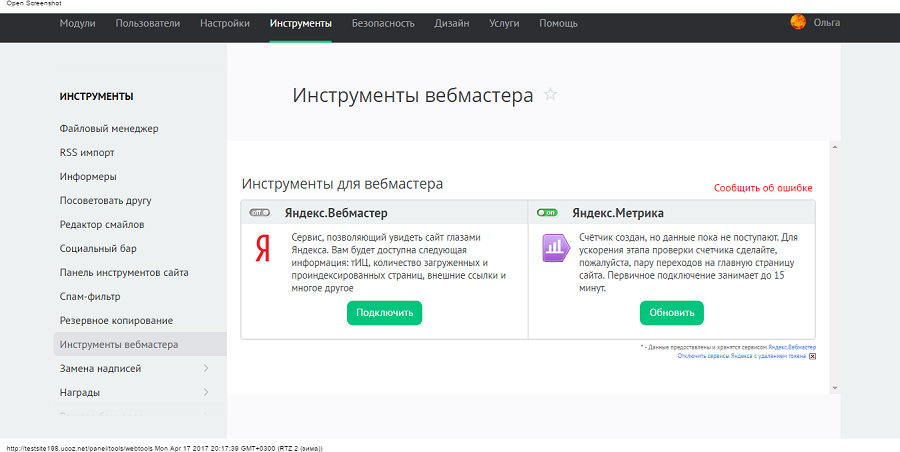This screenshot has width=900, height=452.
Task: Click Отключить сервисы Яндекса link
Action: [x=742, y=356]
